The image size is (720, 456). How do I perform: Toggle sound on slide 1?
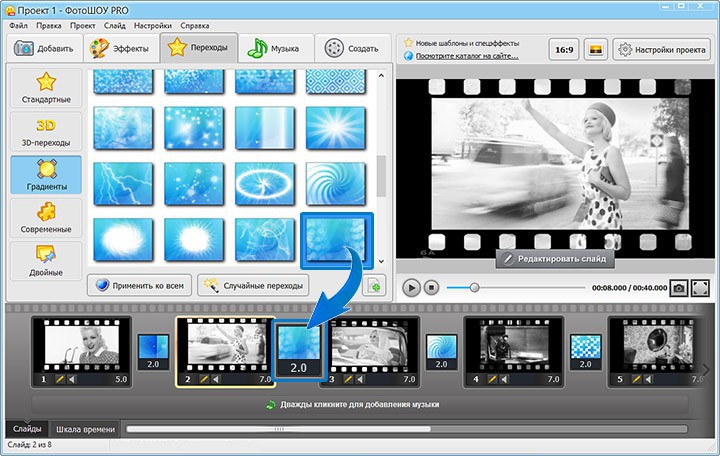(72, 379)
